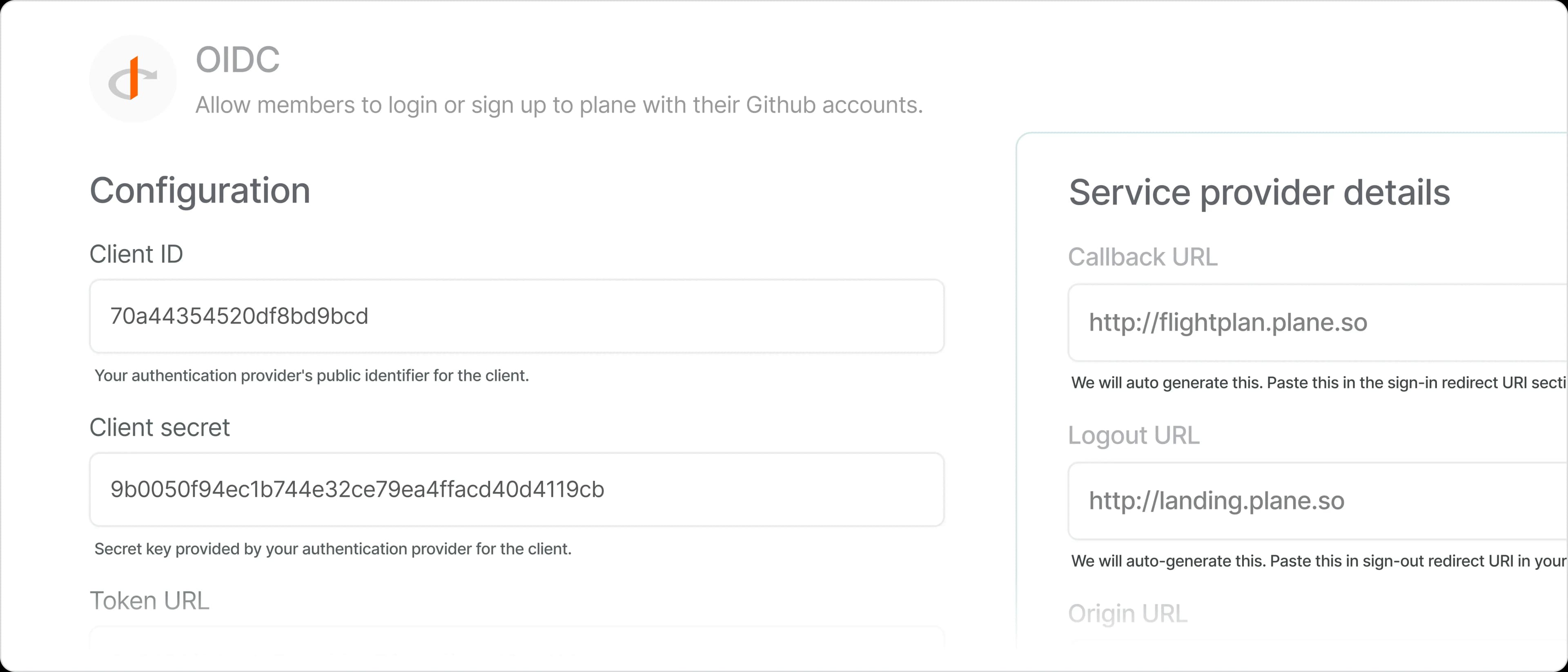Screen dimensions: 1568x672
Task: Click the Configuration section heading
Action: (200, 190)
